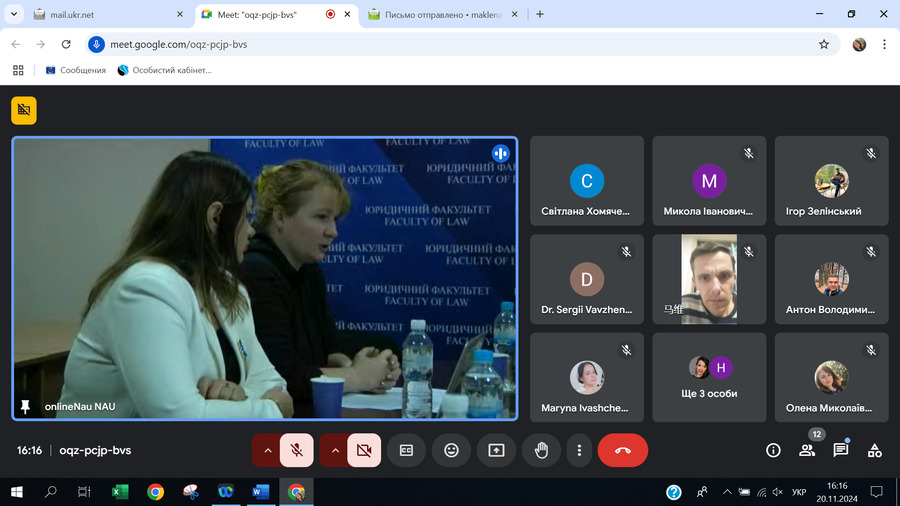This screenshot has width=900, height=506.
Task: Open the three-dot more options menu
Action: 579,451
